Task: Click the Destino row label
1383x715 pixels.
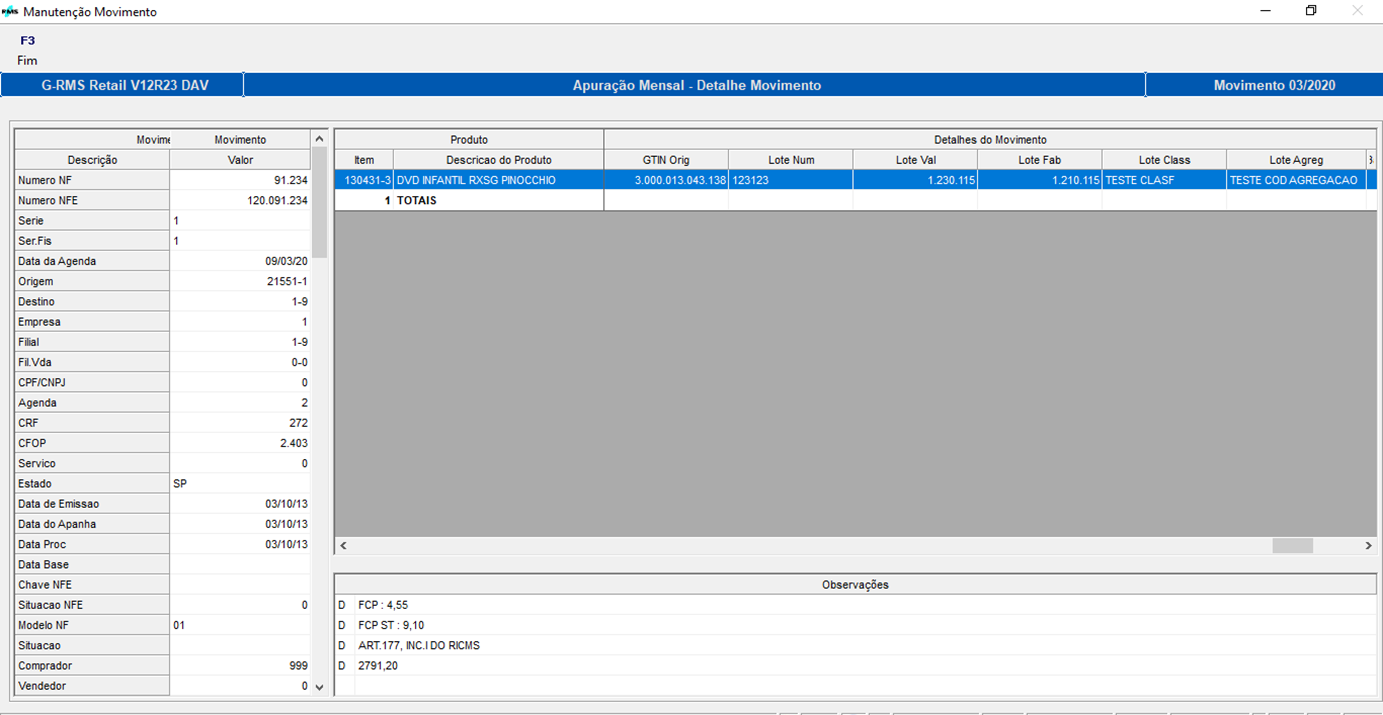Action: tap(92, 301)
